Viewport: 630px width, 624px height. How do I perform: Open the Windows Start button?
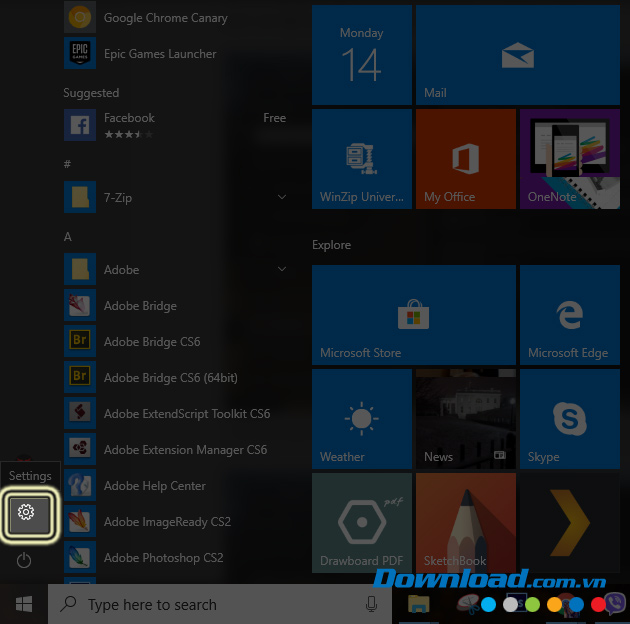point(24,604)
